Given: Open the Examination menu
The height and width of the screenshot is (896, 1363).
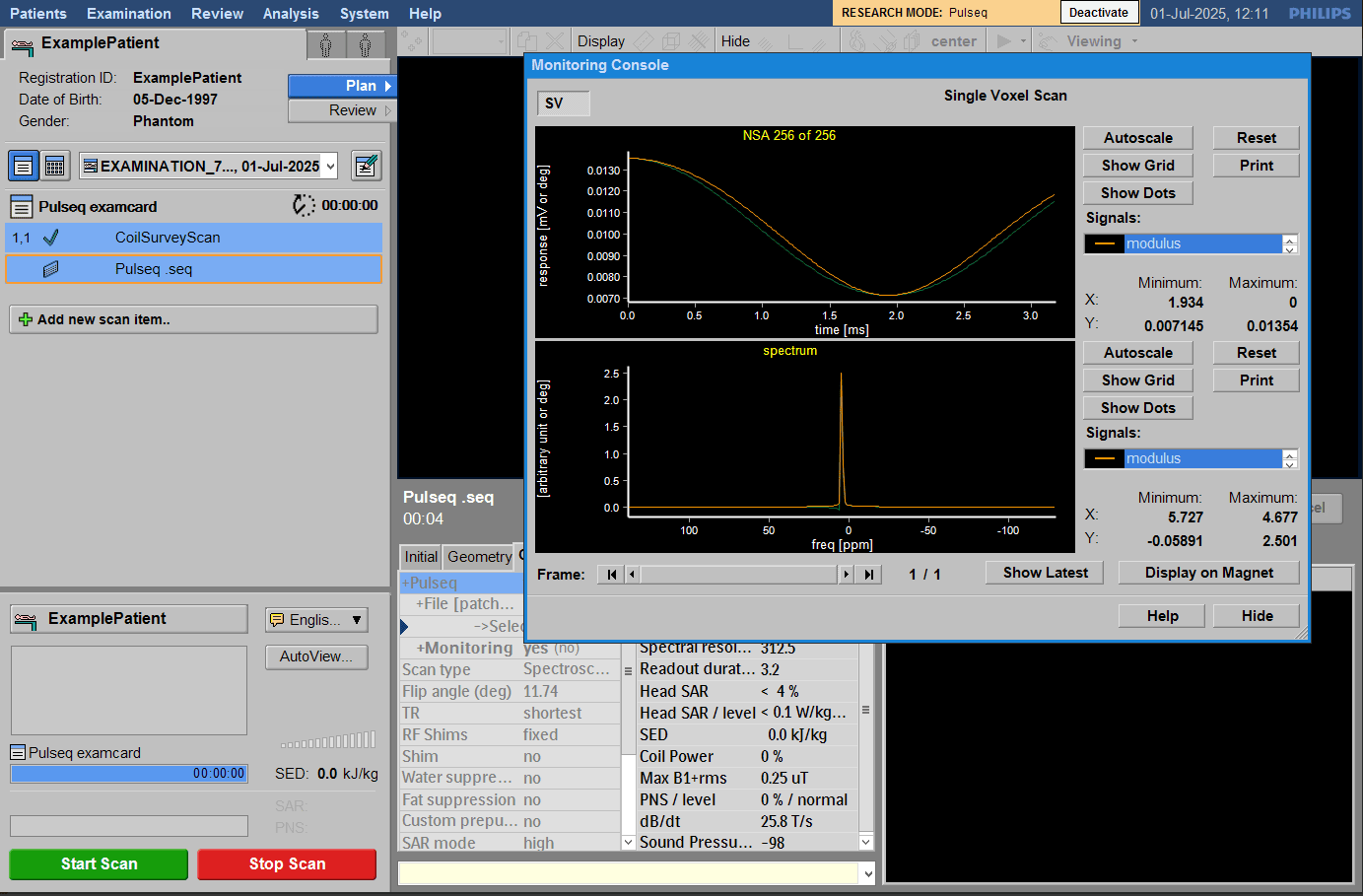Looking at the screenshot, I should click(x=129, y=14).
